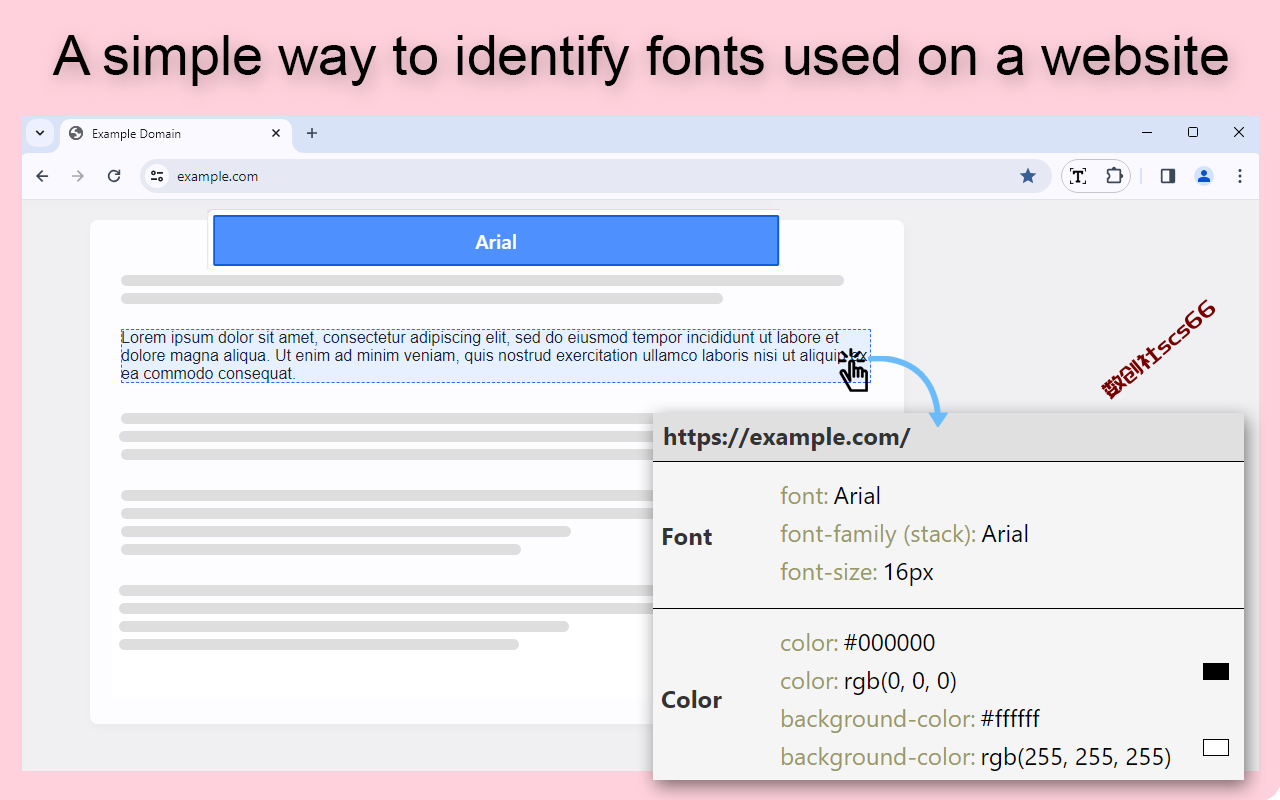Focus the example.com address bar
The height and width of the screenshot is (800, 1280).
595,176
